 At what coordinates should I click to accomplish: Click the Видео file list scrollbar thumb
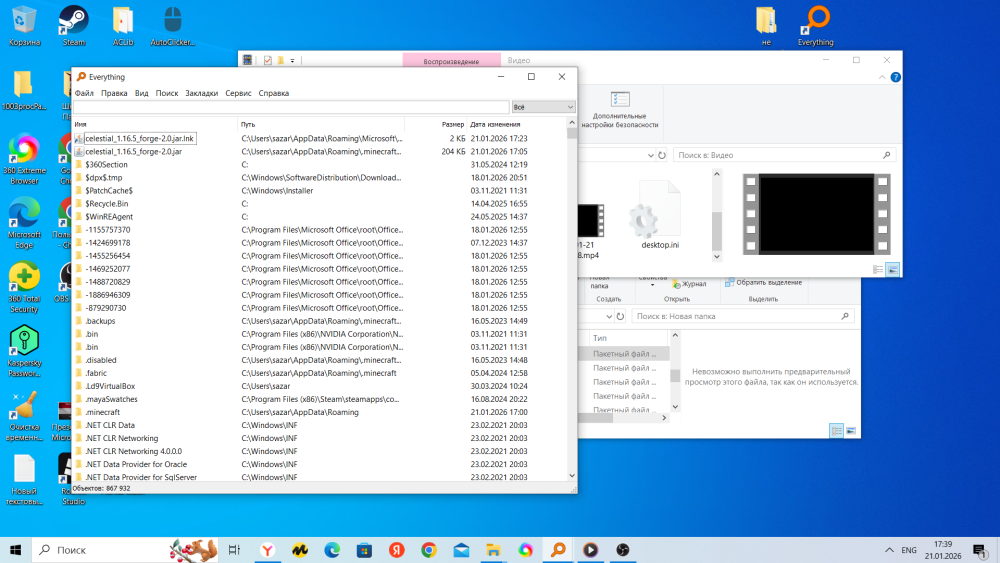(717, 231)
